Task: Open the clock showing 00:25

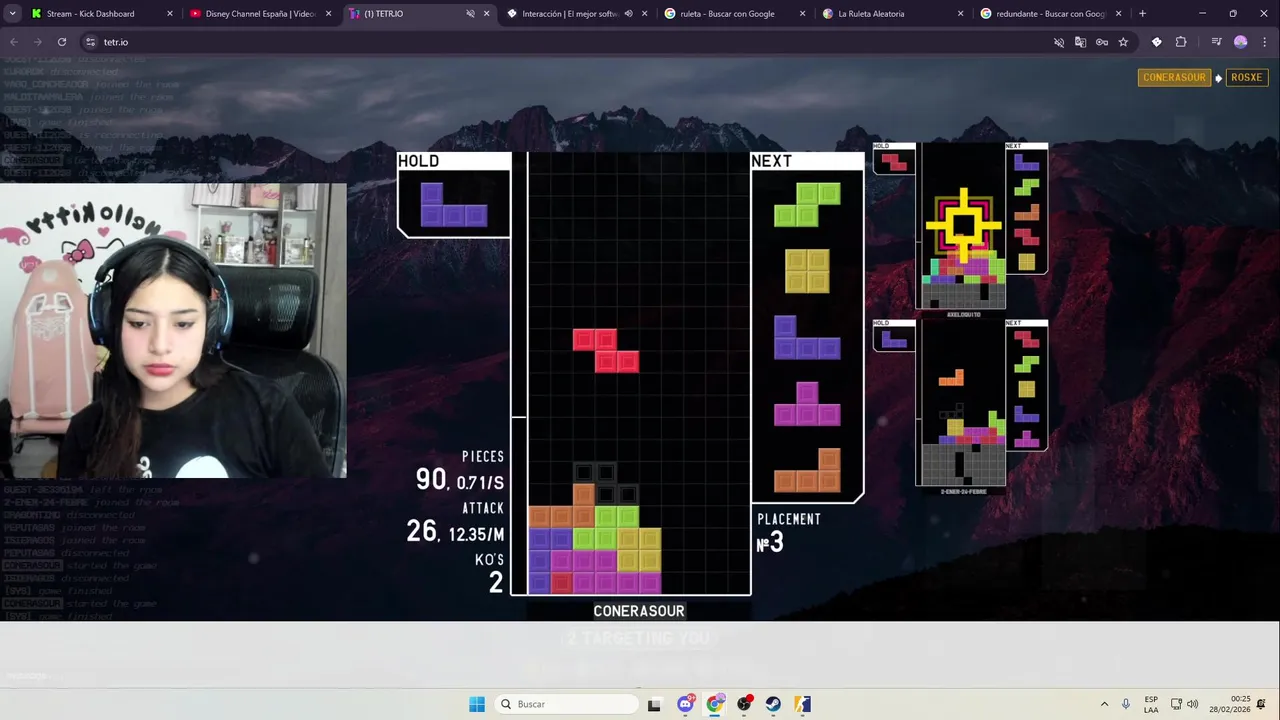Action: coord(1230,704)
